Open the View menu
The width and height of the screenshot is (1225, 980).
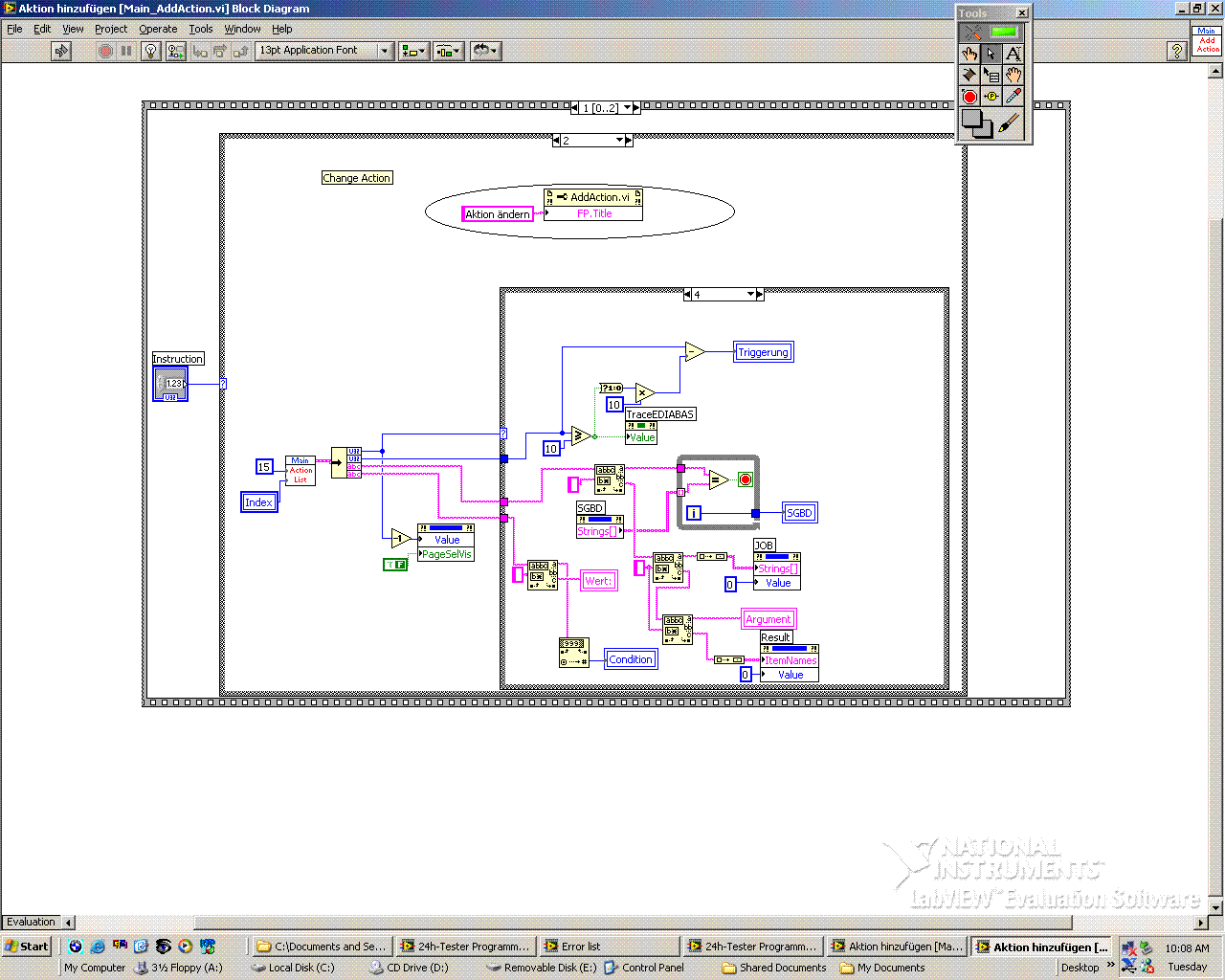[73, 29]
